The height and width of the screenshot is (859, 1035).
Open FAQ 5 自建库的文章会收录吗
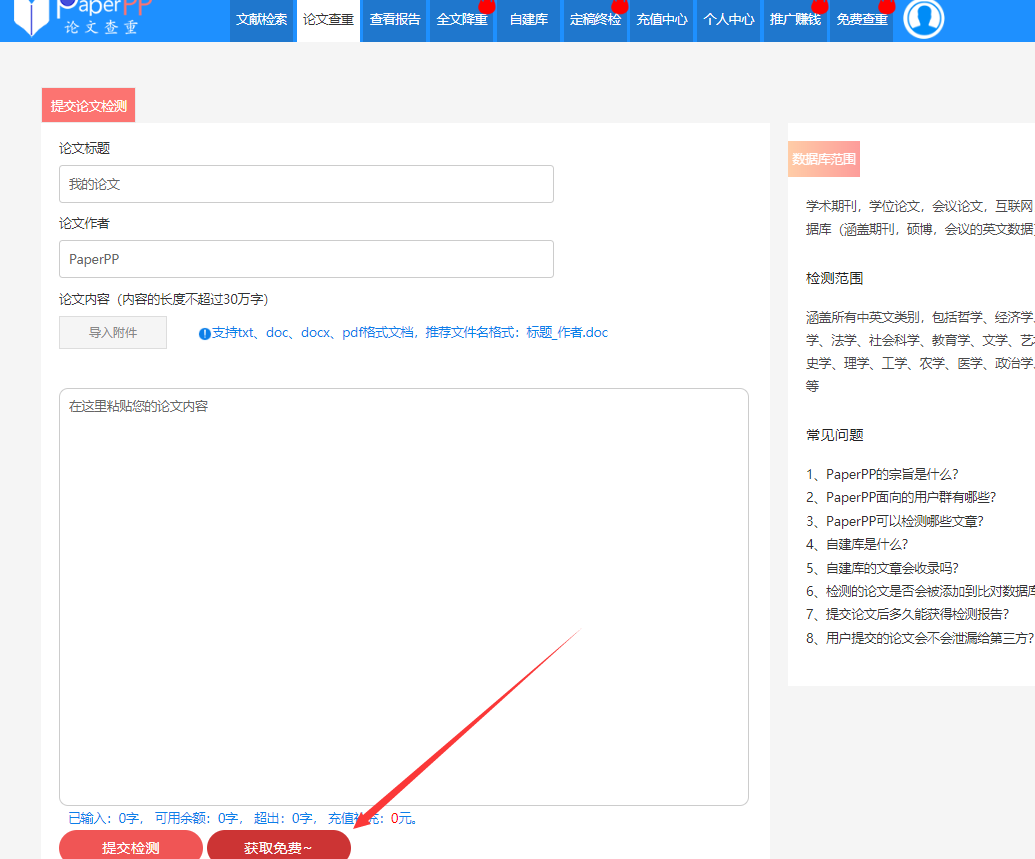(x=882, y=568)
